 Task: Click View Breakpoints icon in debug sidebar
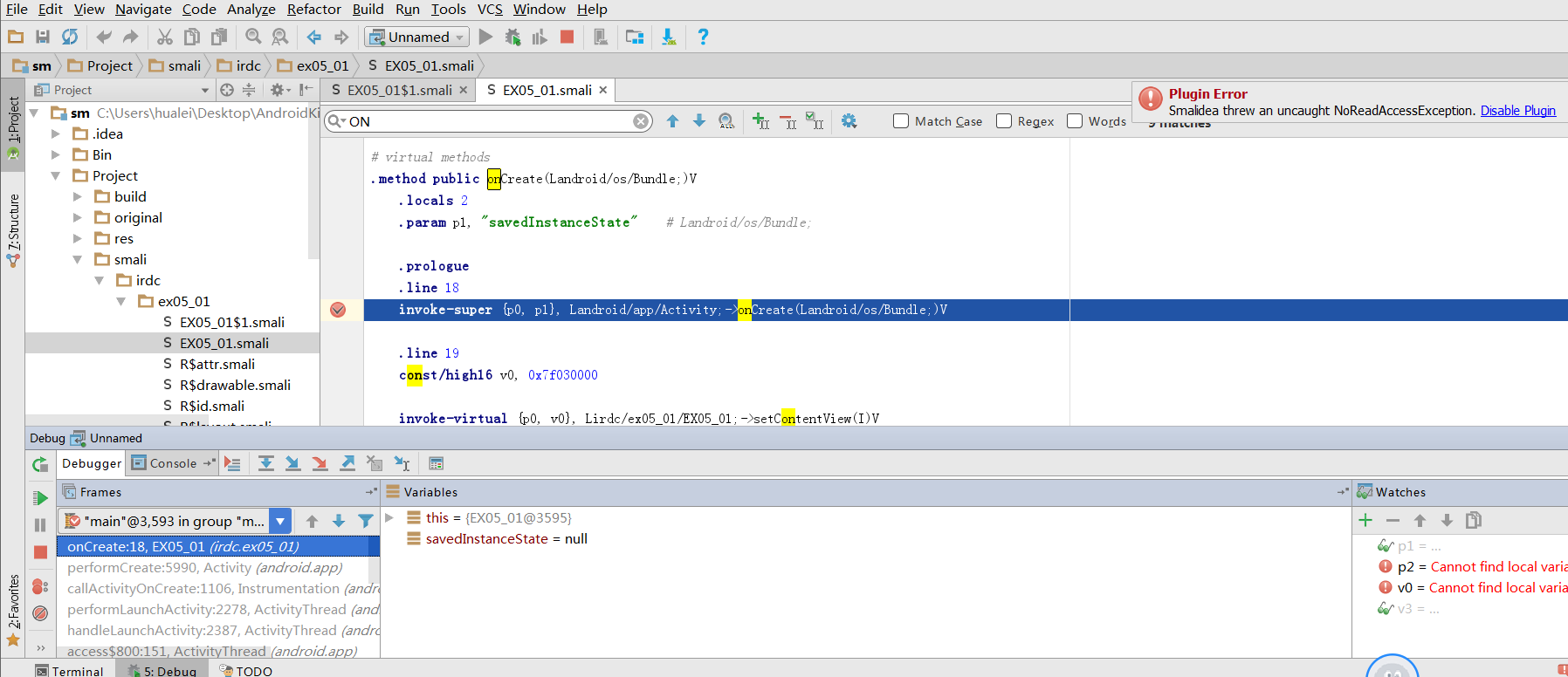(40, 586)
